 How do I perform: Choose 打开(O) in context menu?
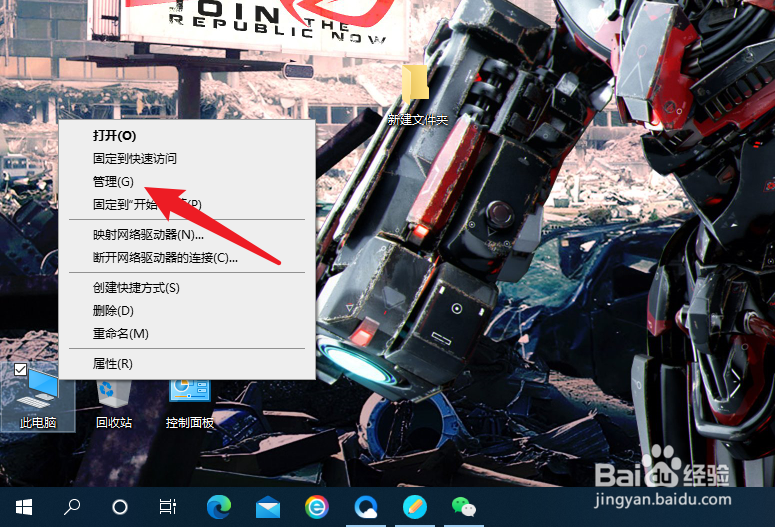(187, 135)
